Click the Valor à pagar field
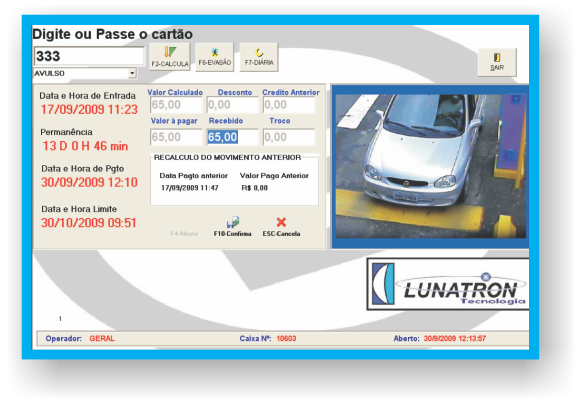 tap(176, 137)
